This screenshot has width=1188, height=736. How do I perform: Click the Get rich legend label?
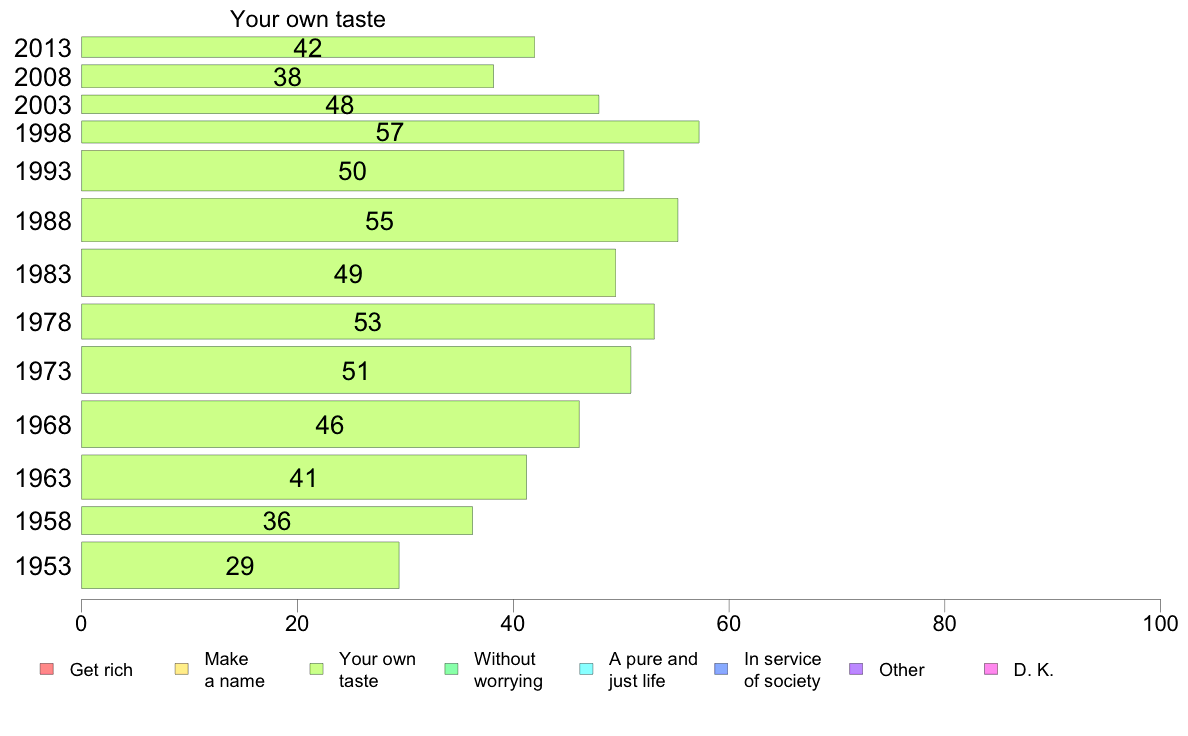[101, 670]
